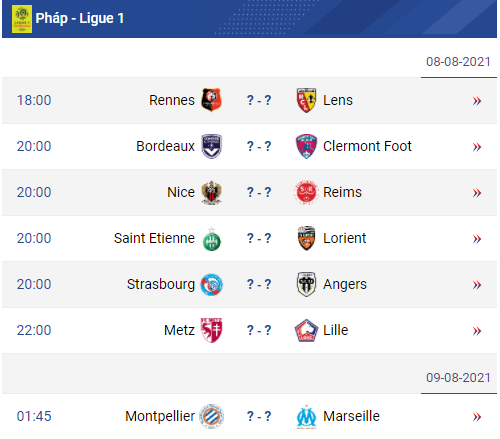Open the Strasbourg team link
500x439 pixels.
(x=161, y=284)
